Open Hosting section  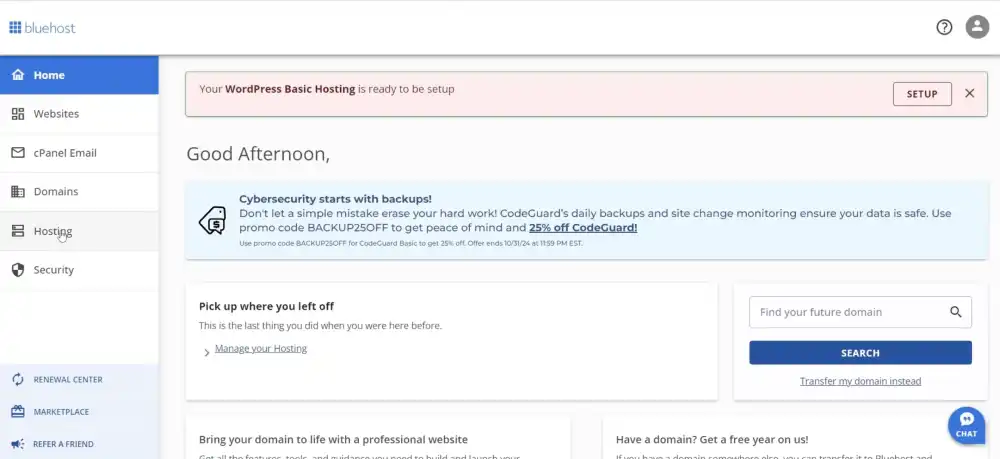pyautogui.click(x=79, y=231)
